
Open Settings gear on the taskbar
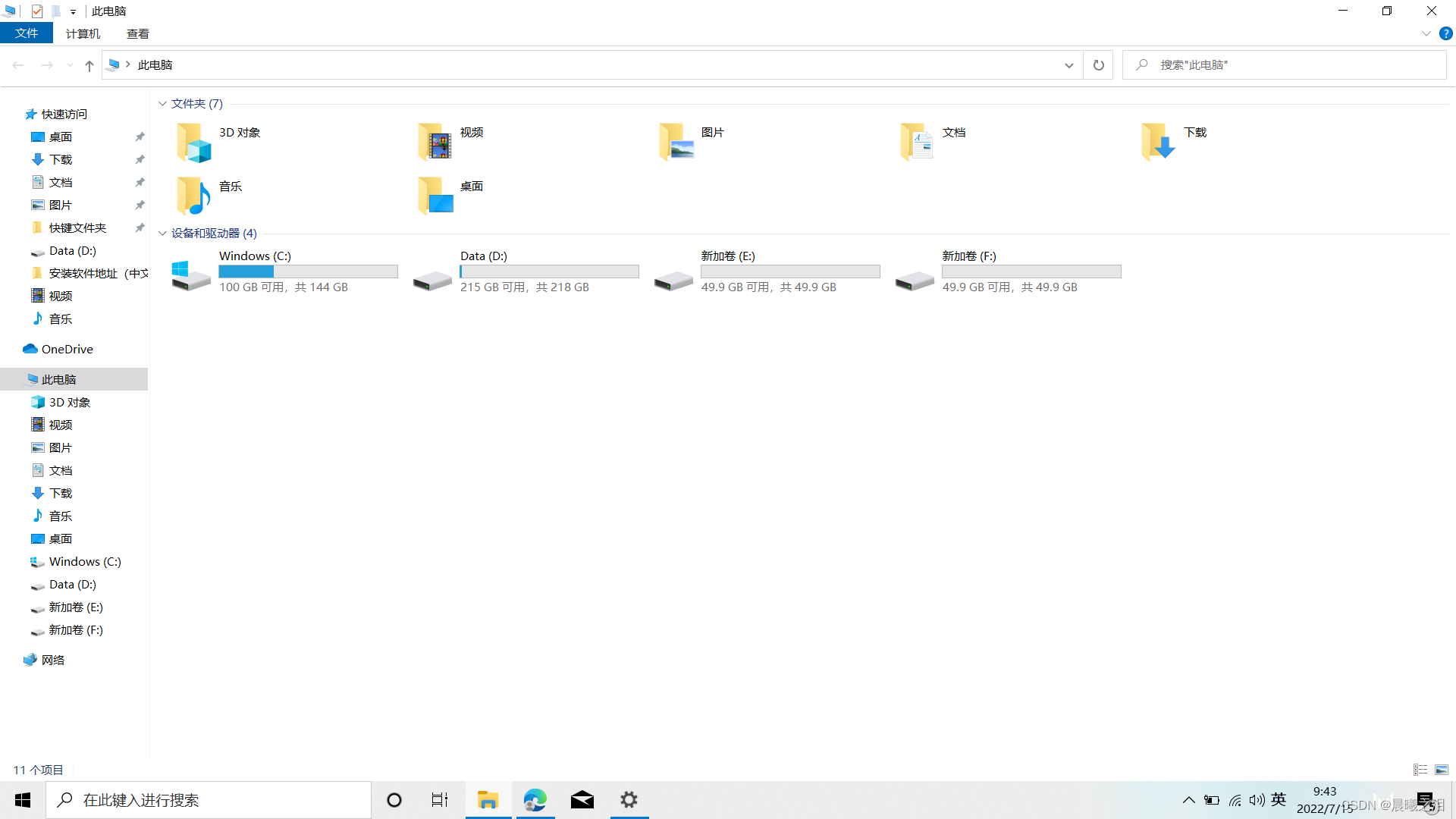point(629,800)
